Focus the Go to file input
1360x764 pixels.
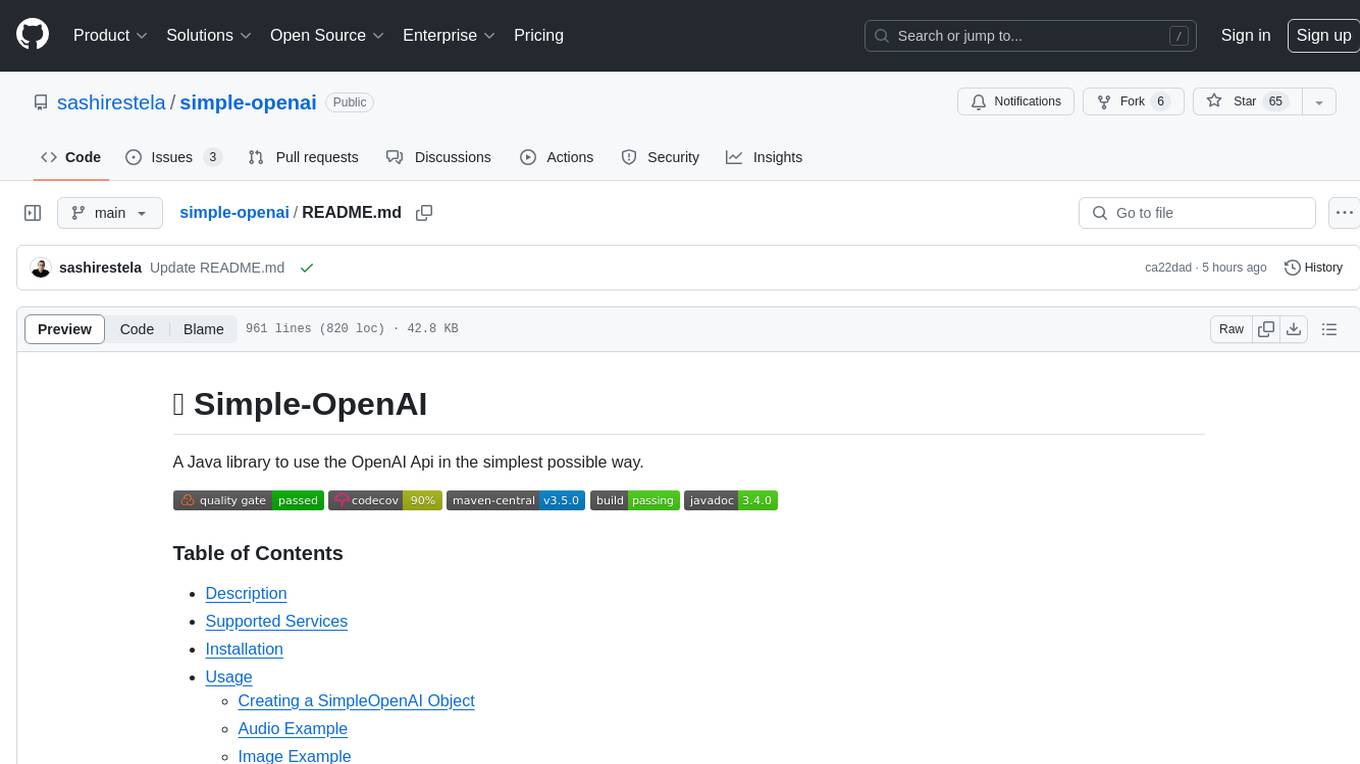[x=1197, y=213]
